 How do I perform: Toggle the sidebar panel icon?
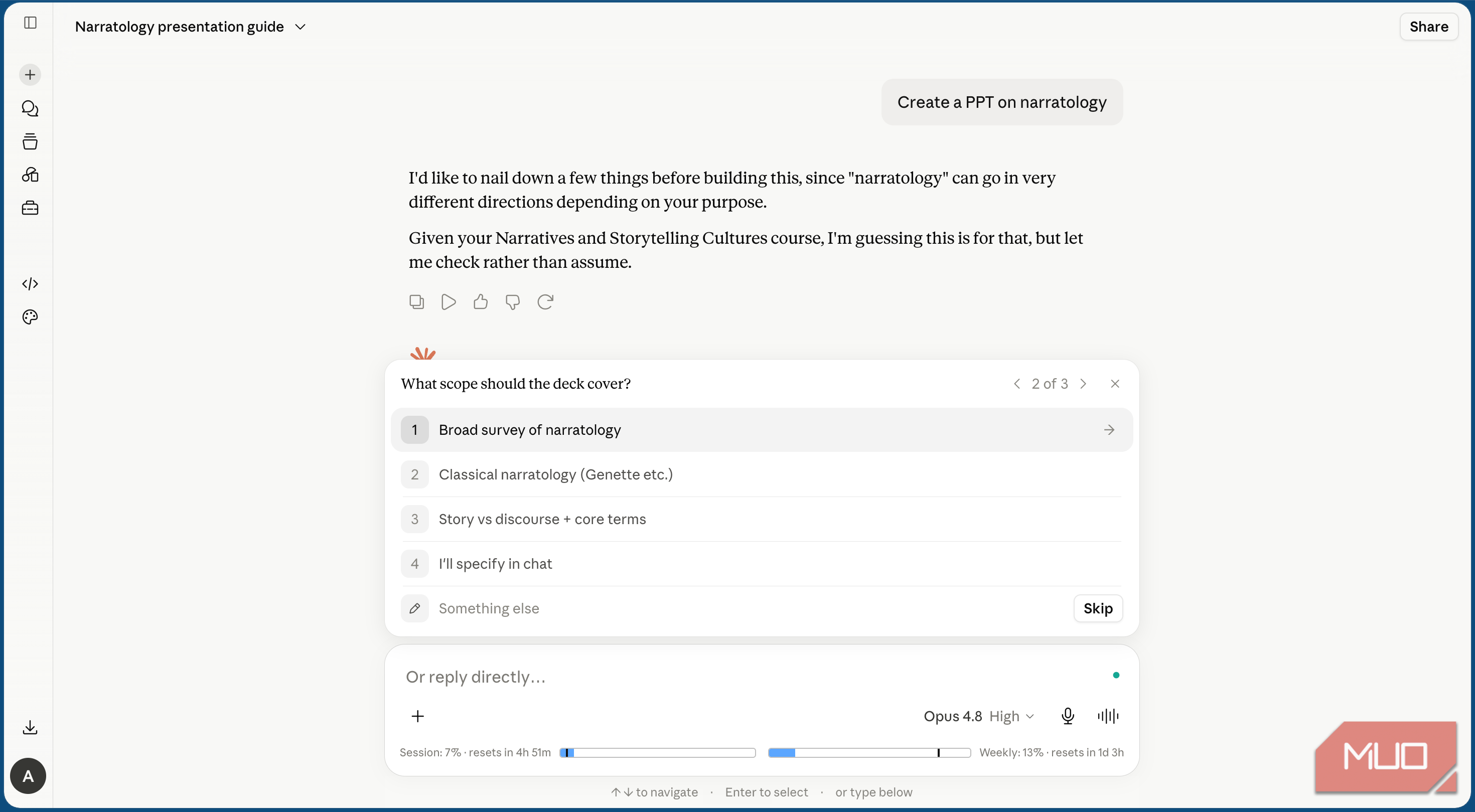point(30,22)
